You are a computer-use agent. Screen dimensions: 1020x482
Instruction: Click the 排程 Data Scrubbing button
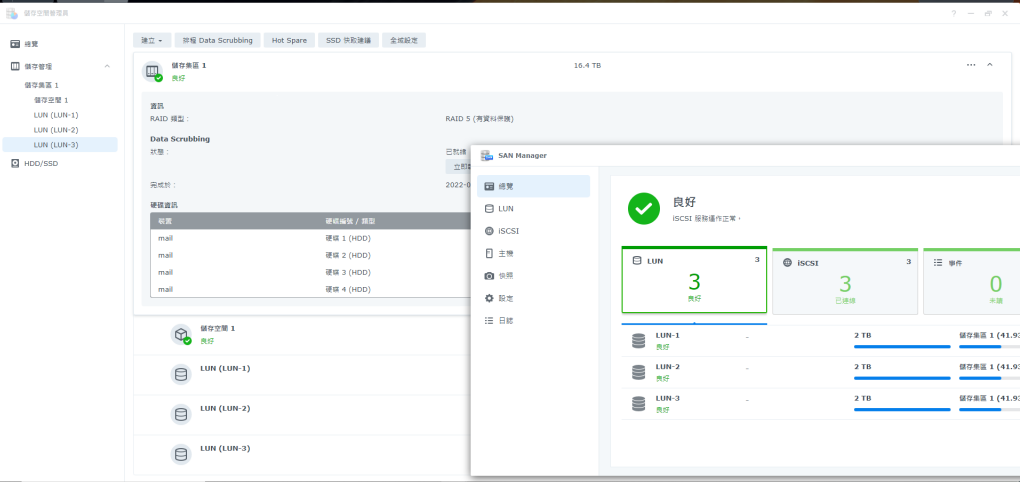[x=217, y=40]
